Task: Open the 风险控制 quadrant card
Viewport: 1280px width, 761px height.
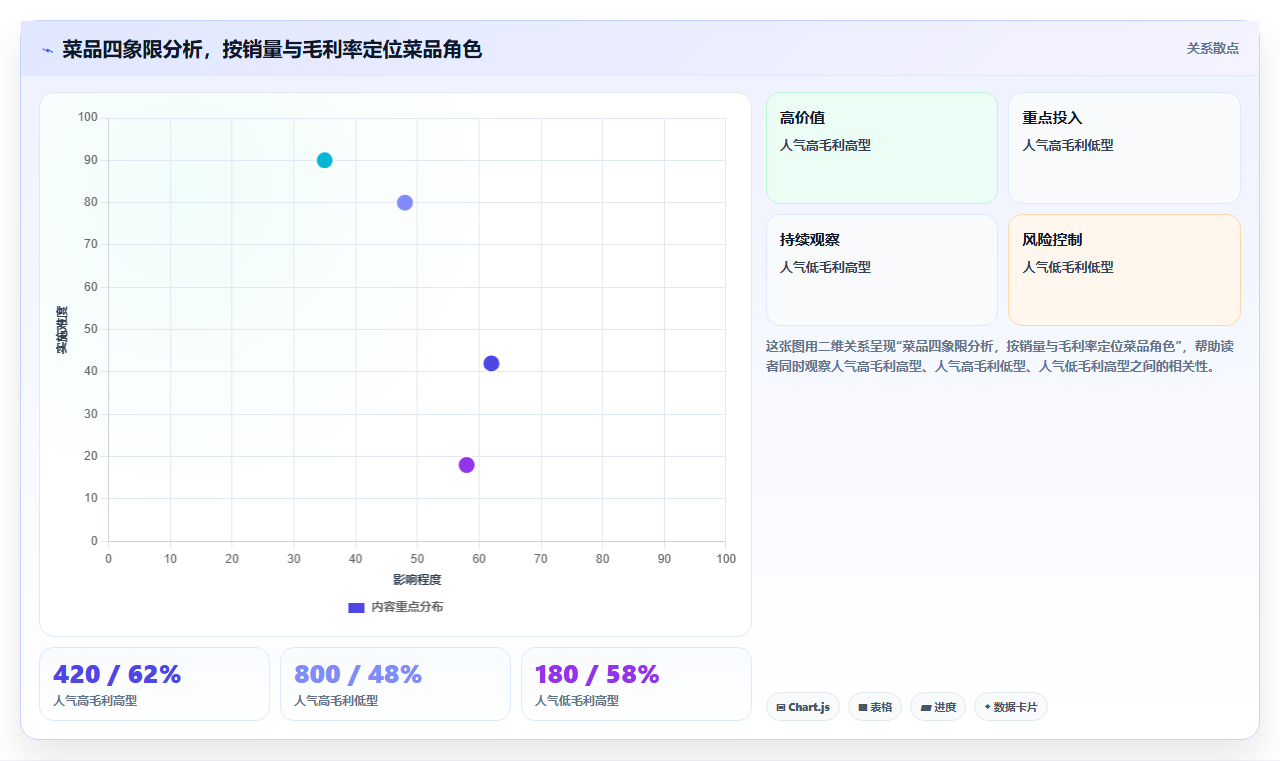Action: (1124, 270)
